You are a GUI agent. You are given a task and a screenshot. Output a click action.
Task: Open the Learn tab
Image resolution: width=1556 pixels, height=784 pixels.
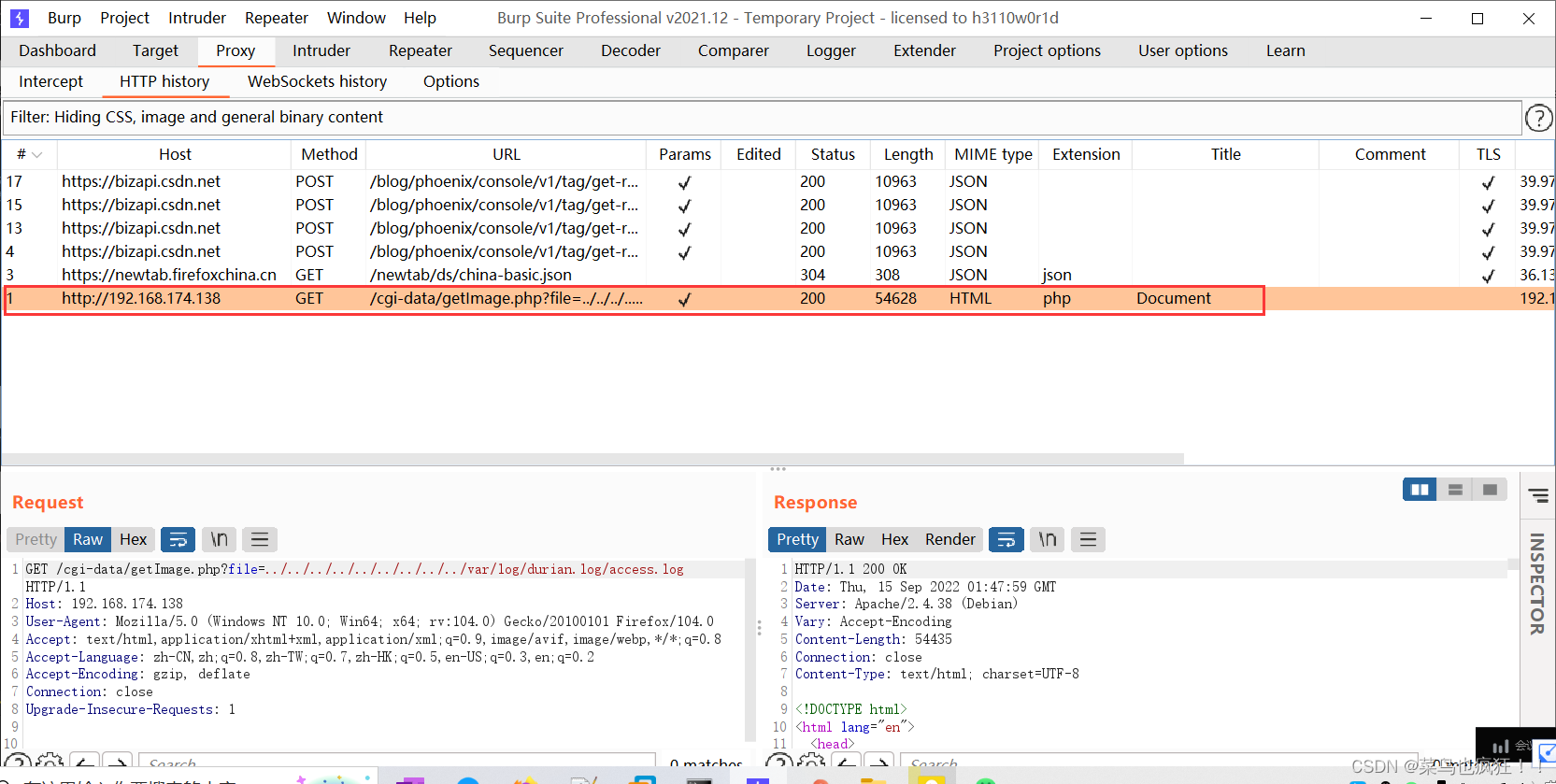tap(1286, 50)
